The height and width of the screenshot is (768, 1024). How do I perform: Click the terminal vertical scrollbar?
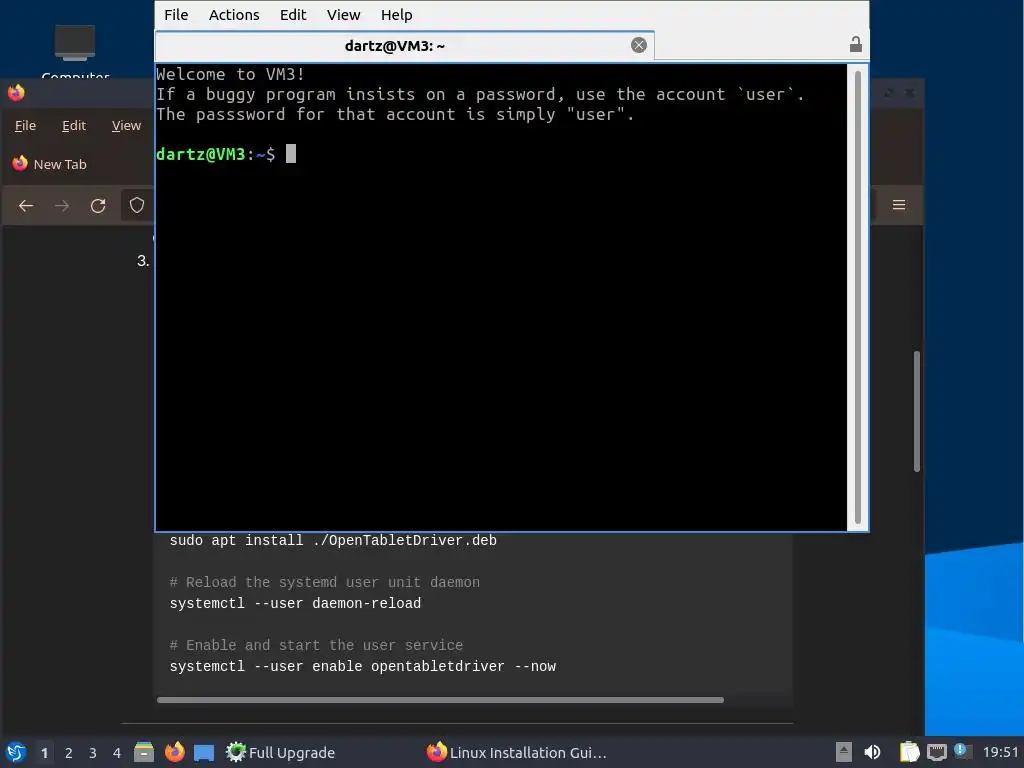[x=857, y=297]
